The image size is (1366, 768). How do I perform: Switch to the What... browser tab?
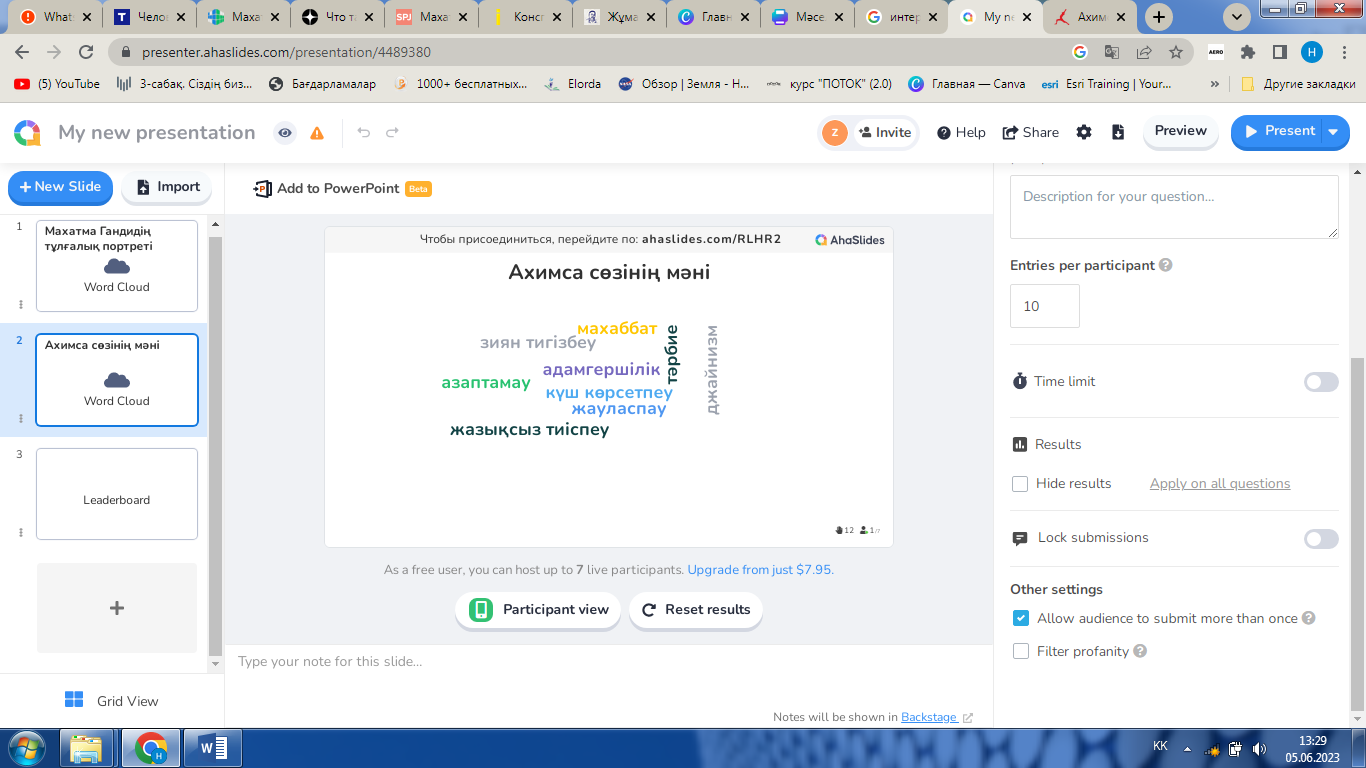(58, 17)
